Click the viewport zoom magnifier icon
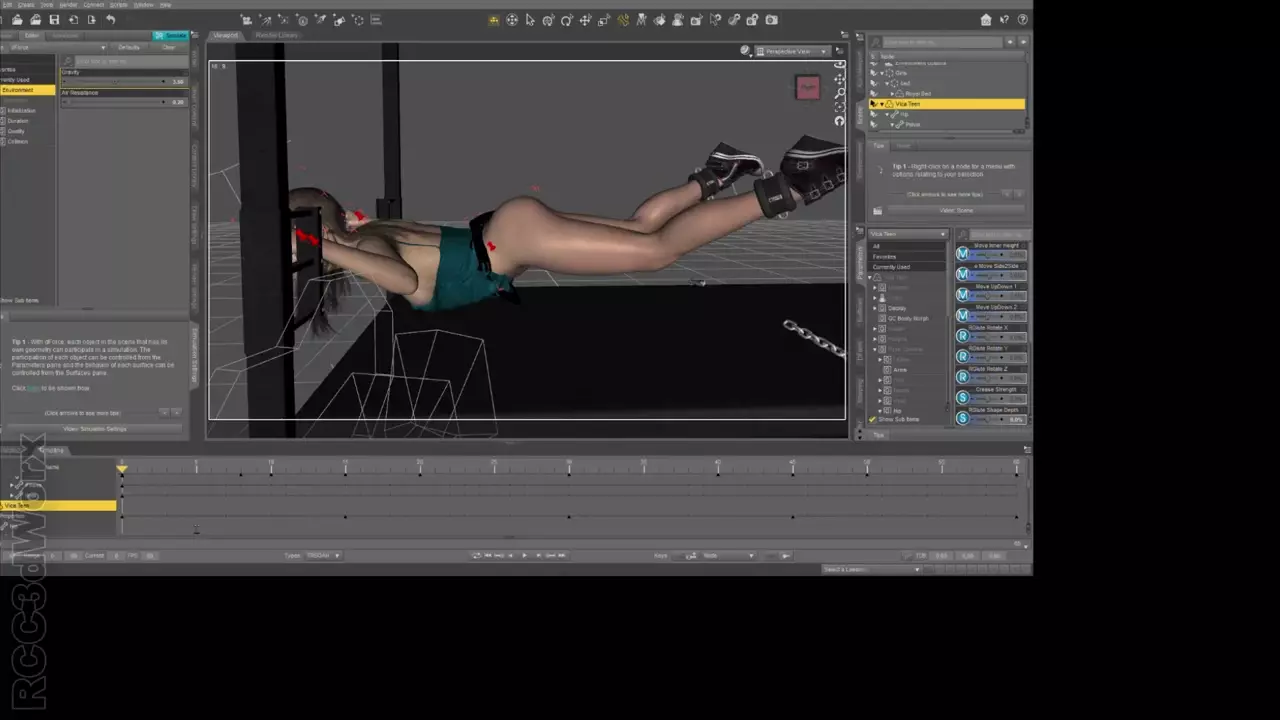 pyautogui.click(x=839, y=92)
